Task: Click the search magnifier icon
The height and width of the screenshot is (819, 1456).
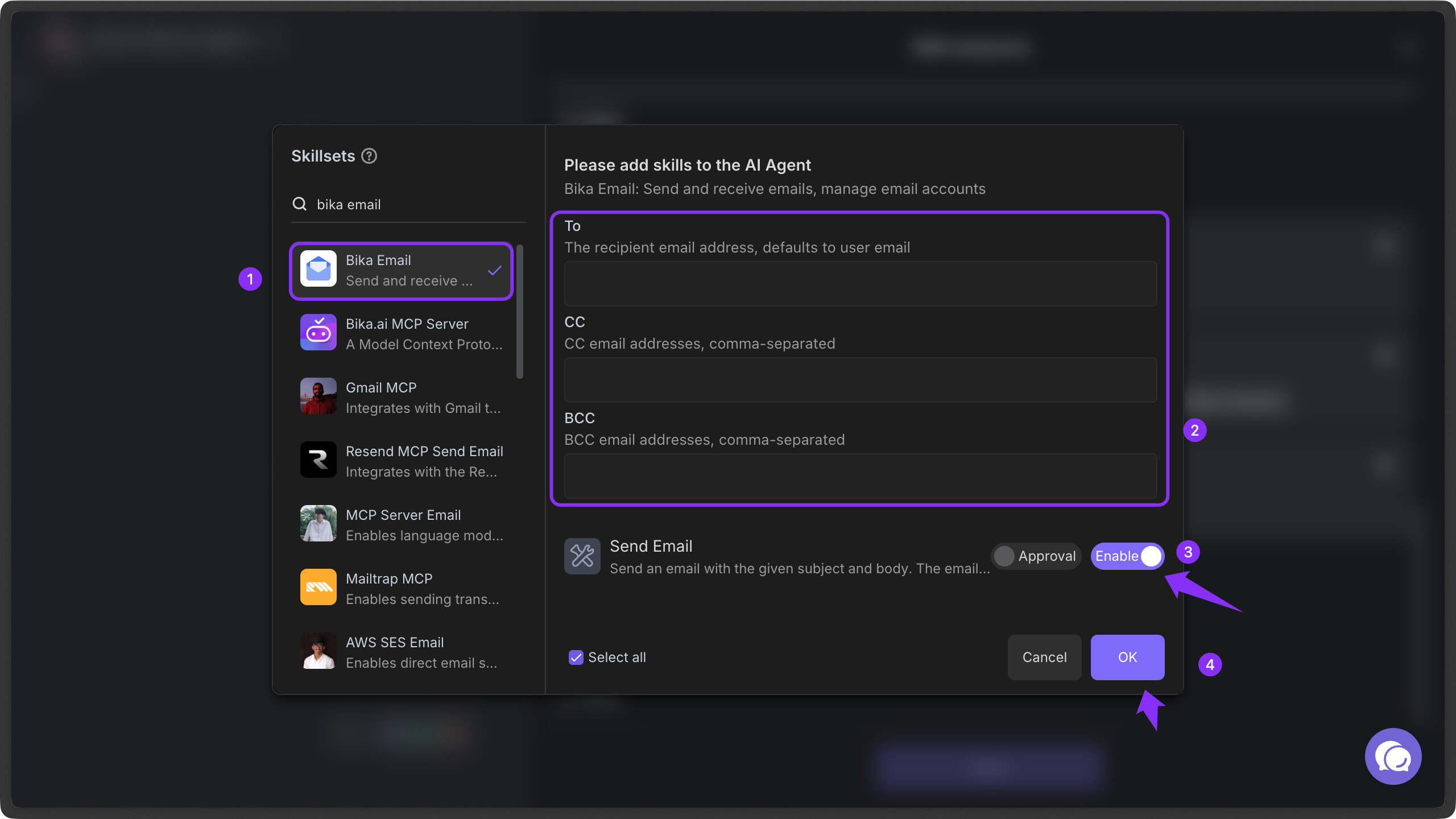Action: point(299,204)
